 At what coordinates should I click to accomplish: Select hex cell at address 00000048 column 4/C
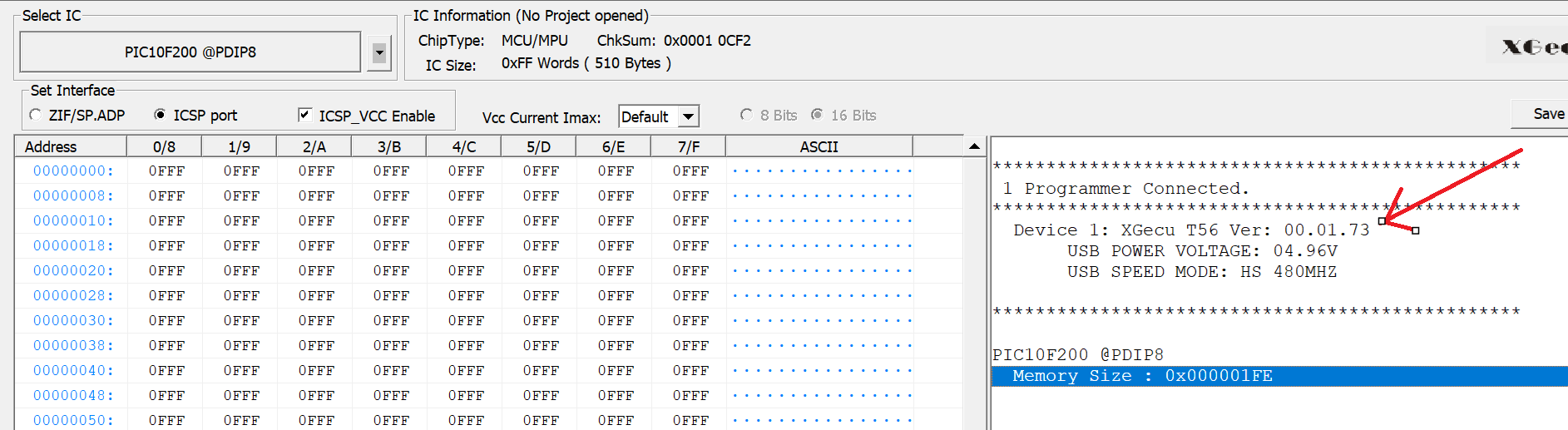466,396
